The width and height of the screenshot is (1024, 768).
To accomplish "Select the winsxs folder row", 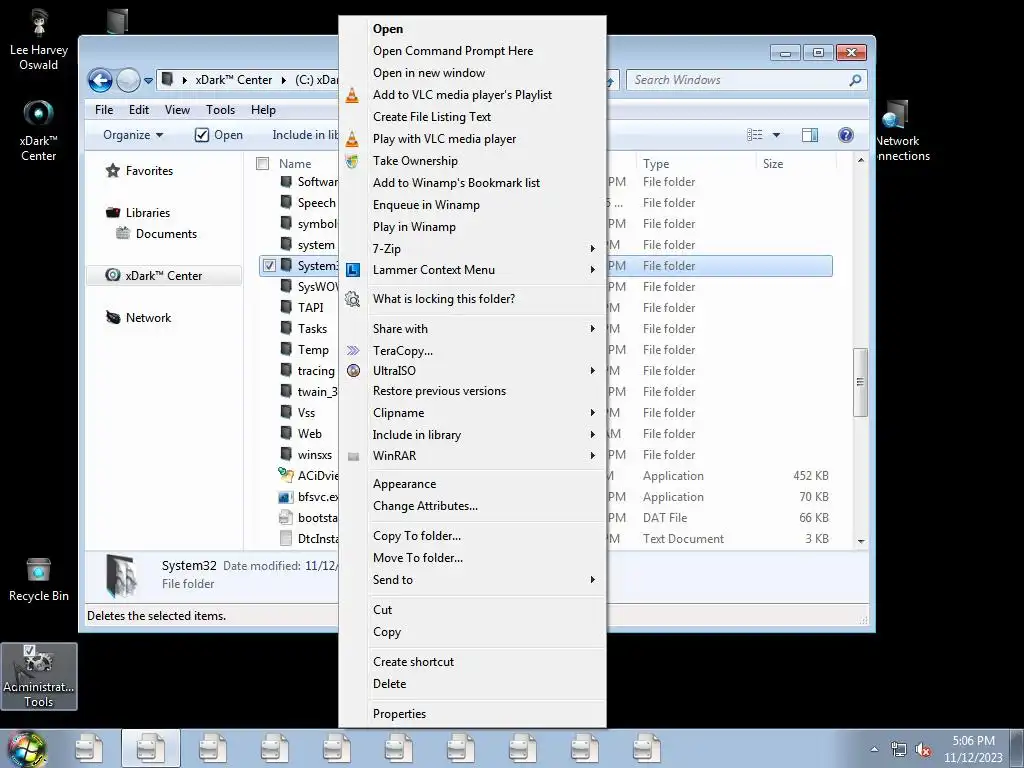I will (545, 455).
